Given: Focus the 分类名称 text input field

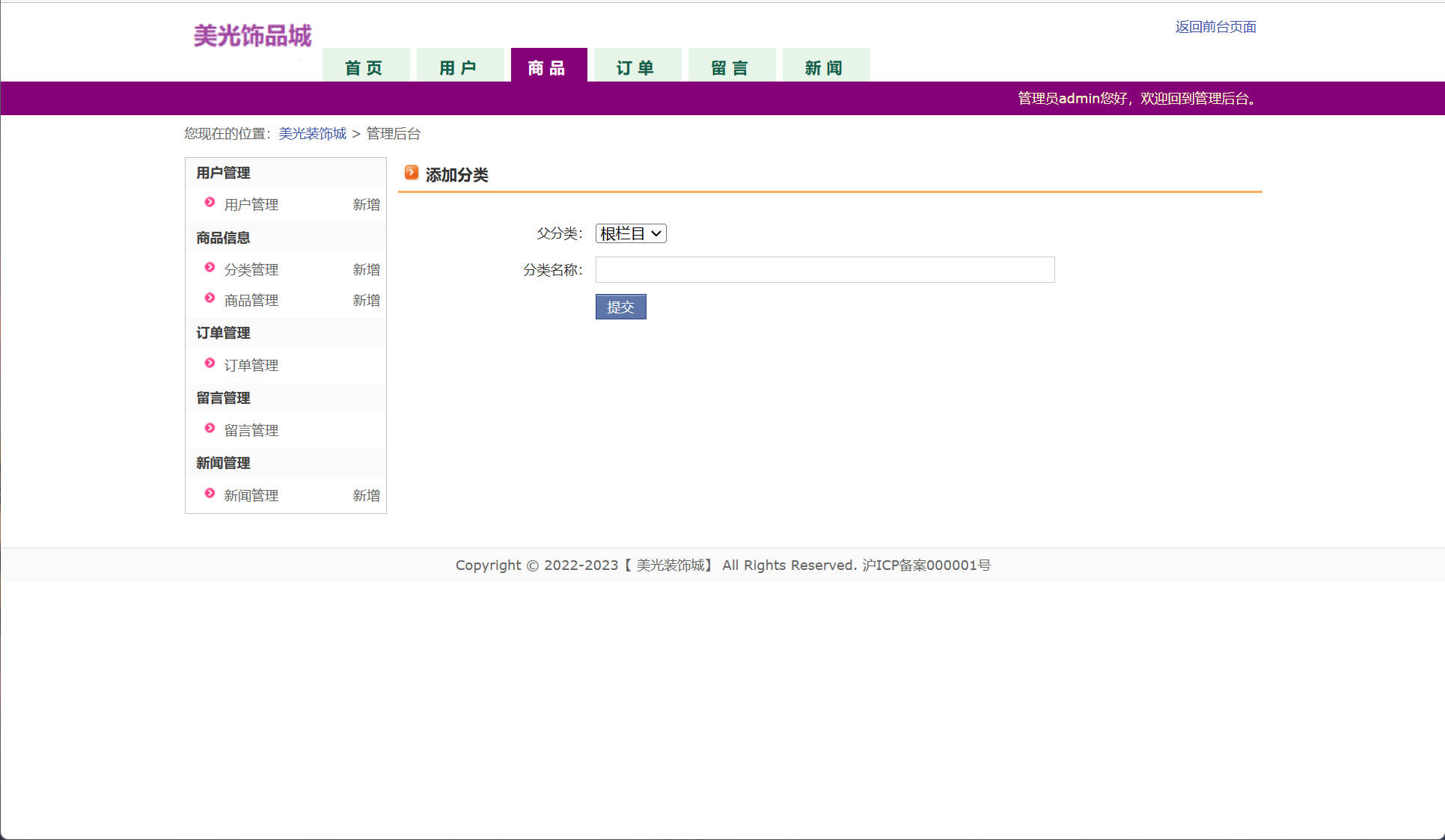Looking at the screenshot, I should coord(825,270).
